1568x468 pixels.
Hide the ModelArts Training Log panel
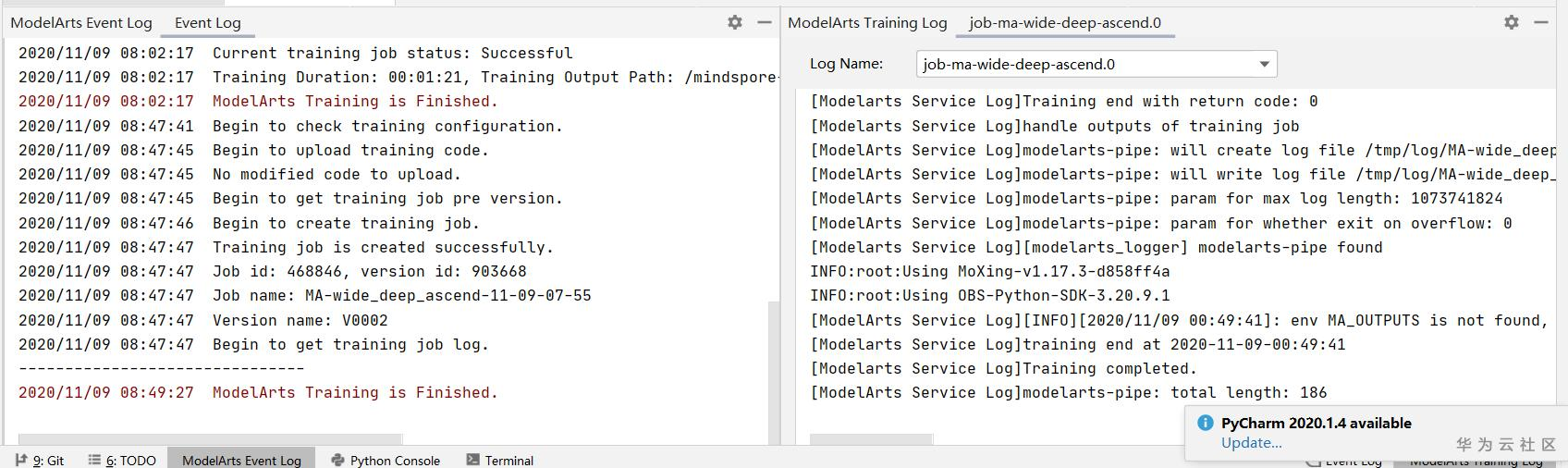(x=1541, y=22)
